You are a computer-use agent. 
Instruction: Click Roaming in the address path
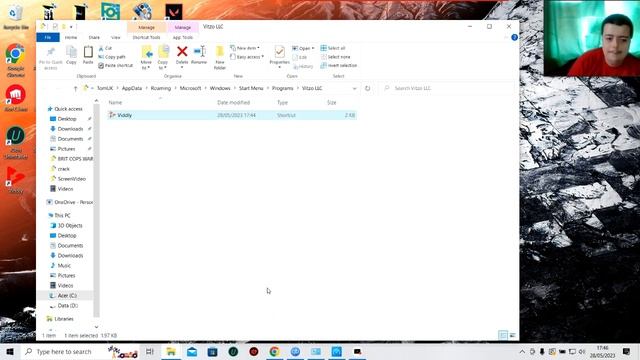click(161, 88)
